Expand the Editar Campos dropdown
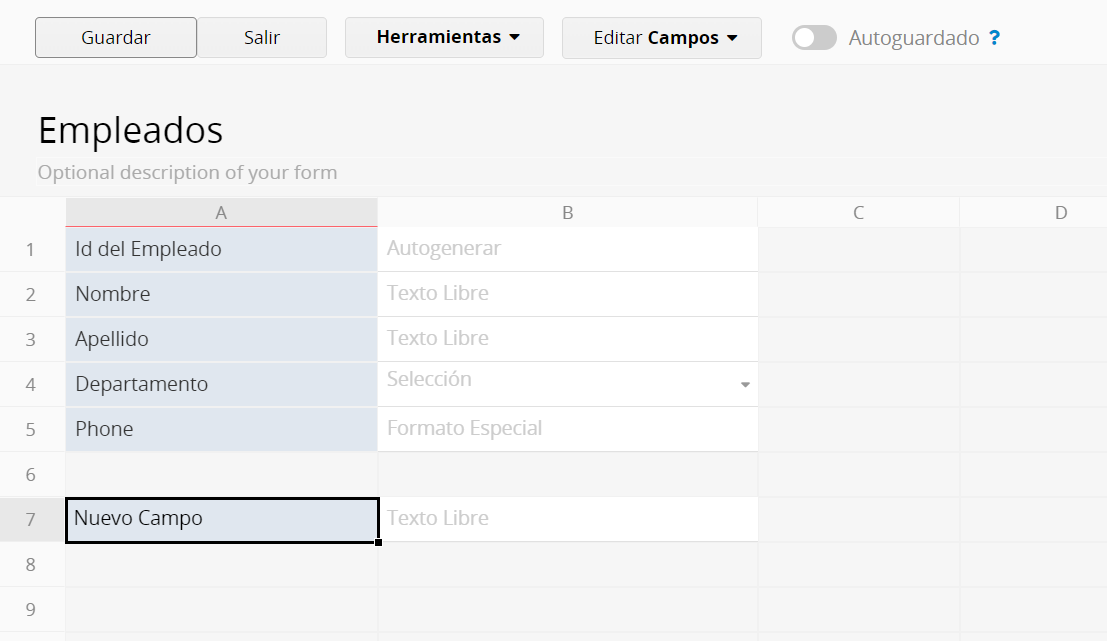1107x641 pixels. point(662,37)
